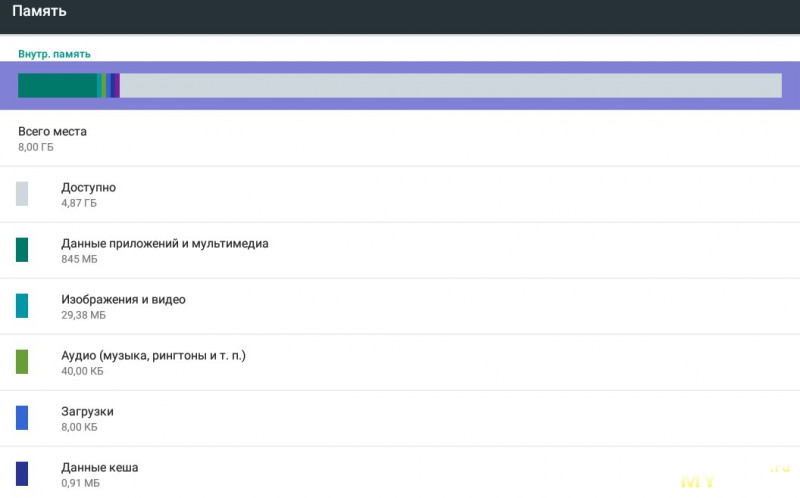Viewport: 800px width, 498px height.
Task: Click the navy swatch beside Данные кеша
Action: (x=22, y=474)
